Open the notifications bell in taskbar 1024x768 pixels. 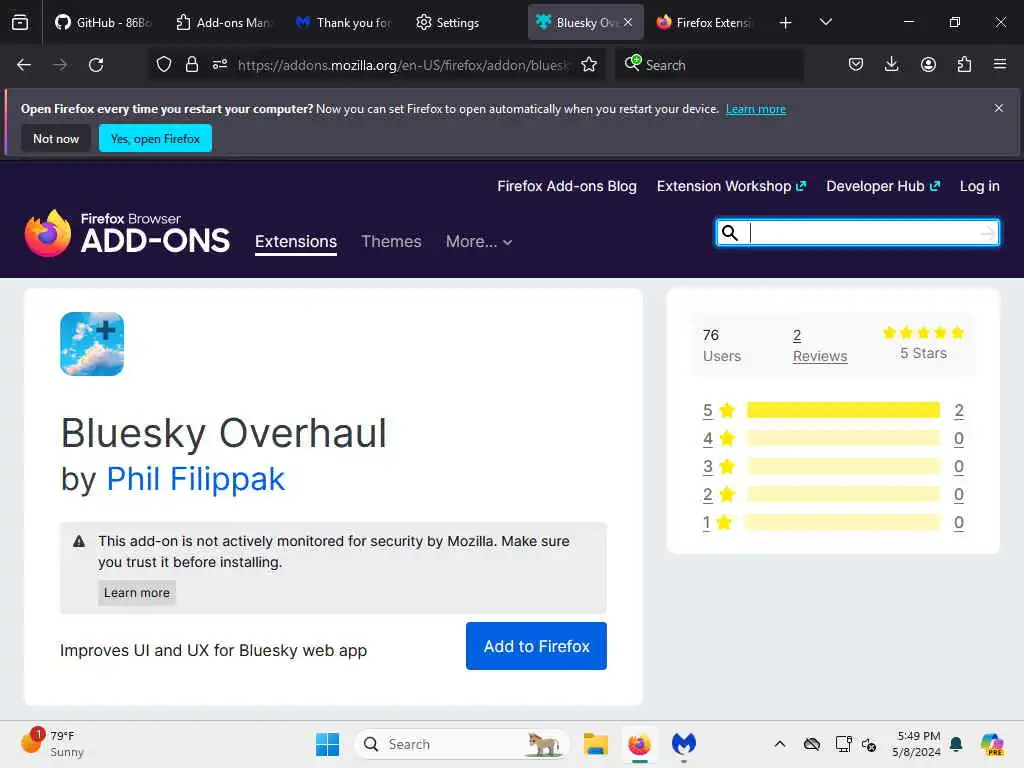point(956,744)
